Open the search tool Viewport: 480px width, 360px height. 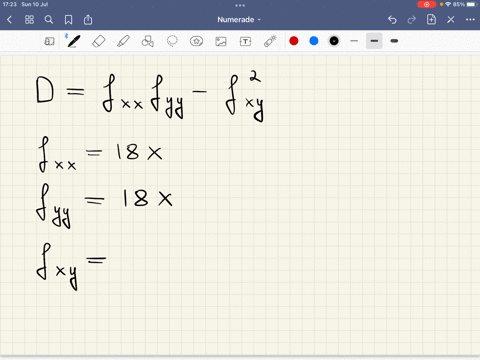[x=49, y=20]
